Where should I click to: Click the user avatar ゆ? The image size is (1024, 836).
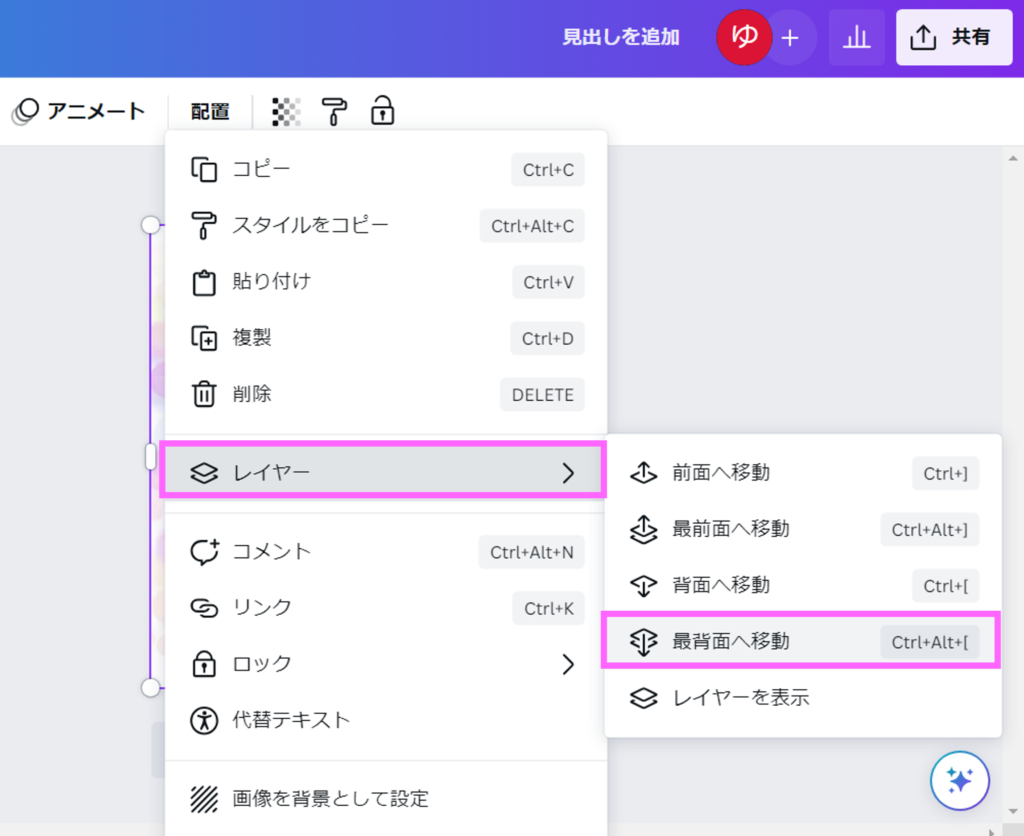[744, 38]
